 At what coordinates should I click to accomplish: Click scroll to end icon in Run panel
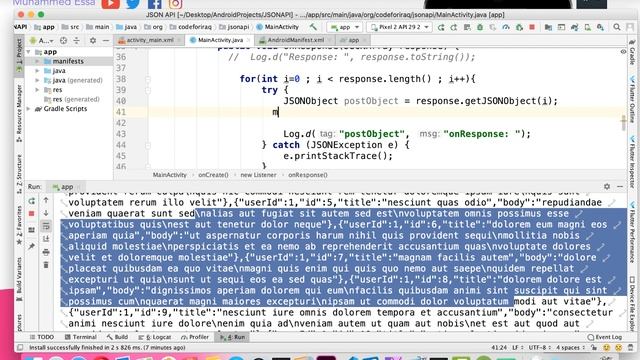pyautogui.click(x=46, y=239)
